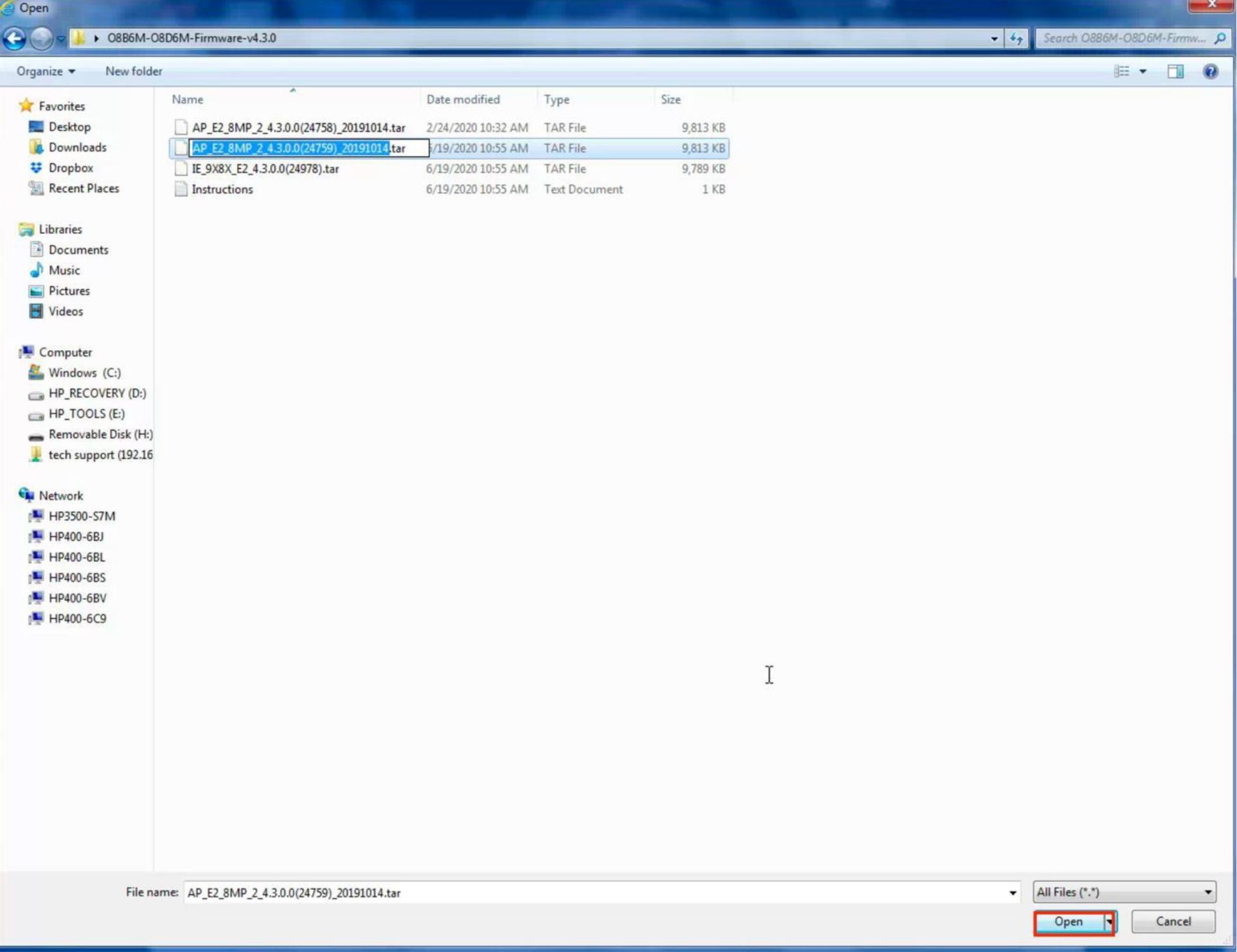Click the refresh icon beside address bar
The image size is (1237, 952).
click(1017, 39)
